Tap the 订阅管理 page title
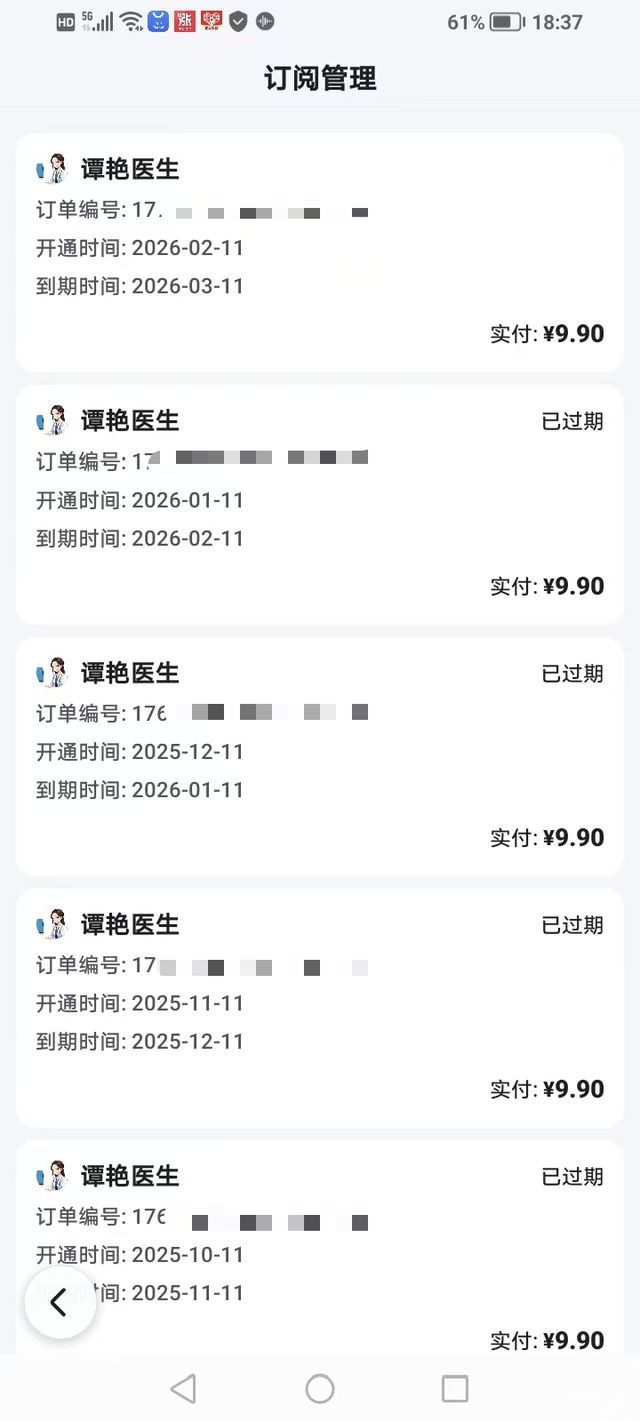Image resolution: width=640 pixels, height=1422 pixels. 320,79
